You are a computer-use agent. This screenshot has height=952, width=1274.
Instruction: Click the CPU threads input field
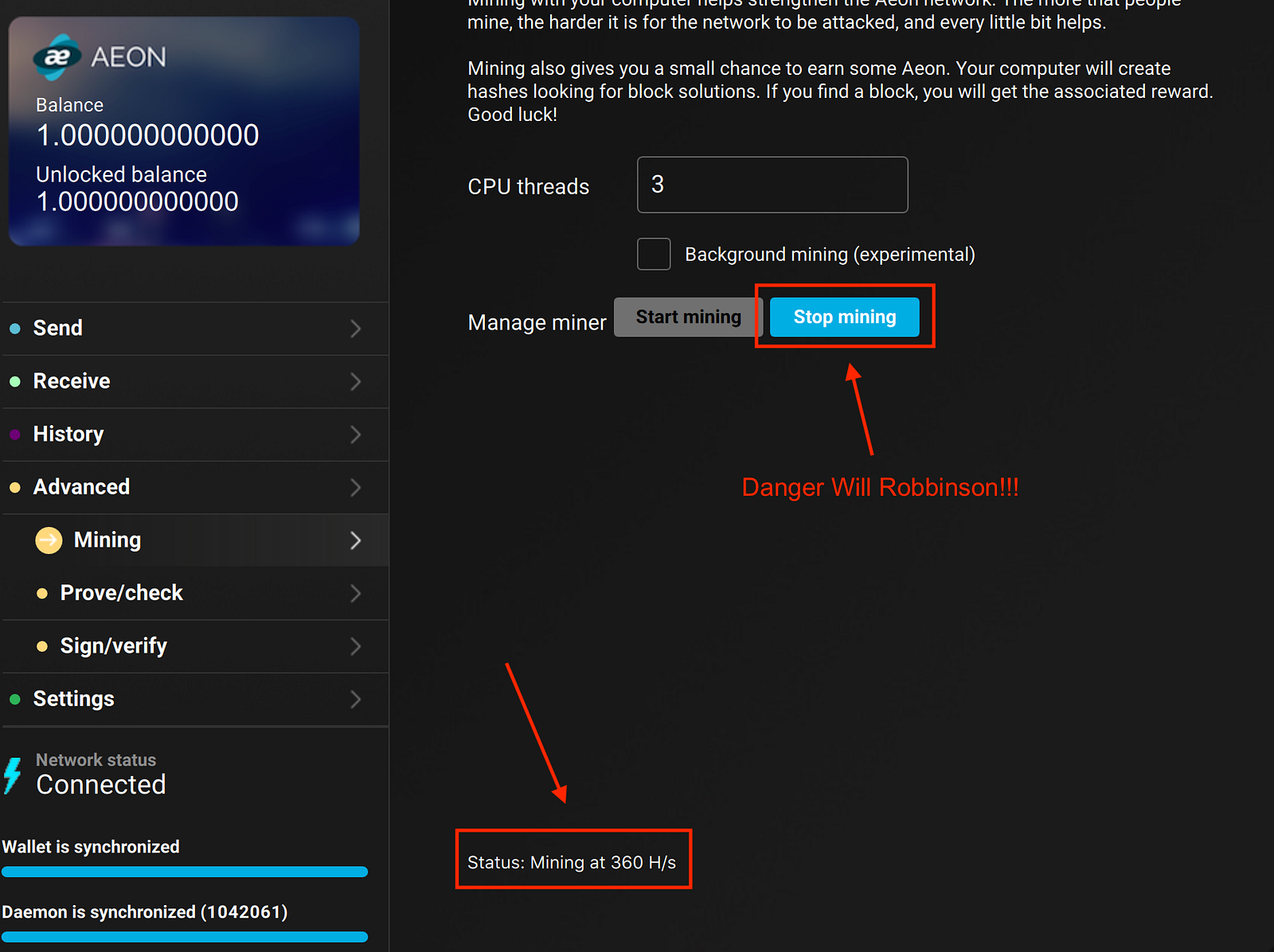point(772,185)
